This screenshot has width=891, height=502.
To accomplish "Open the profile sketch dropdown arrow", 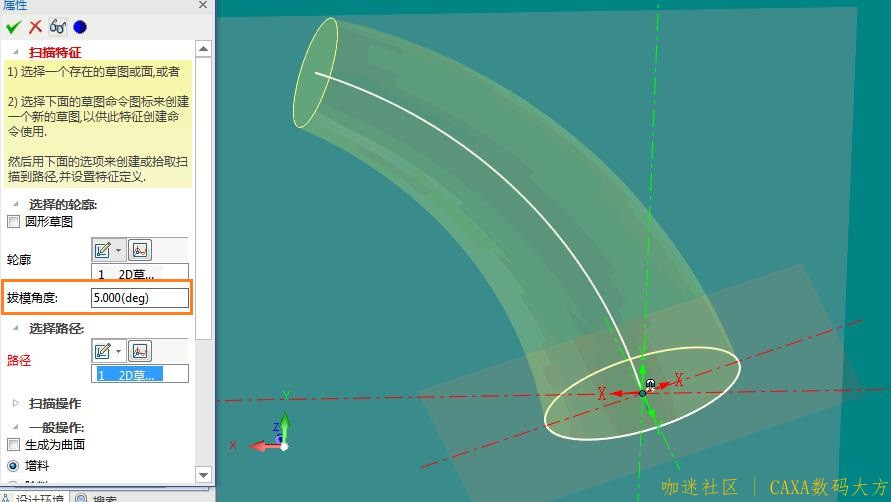I will click(x=119, y=250).
